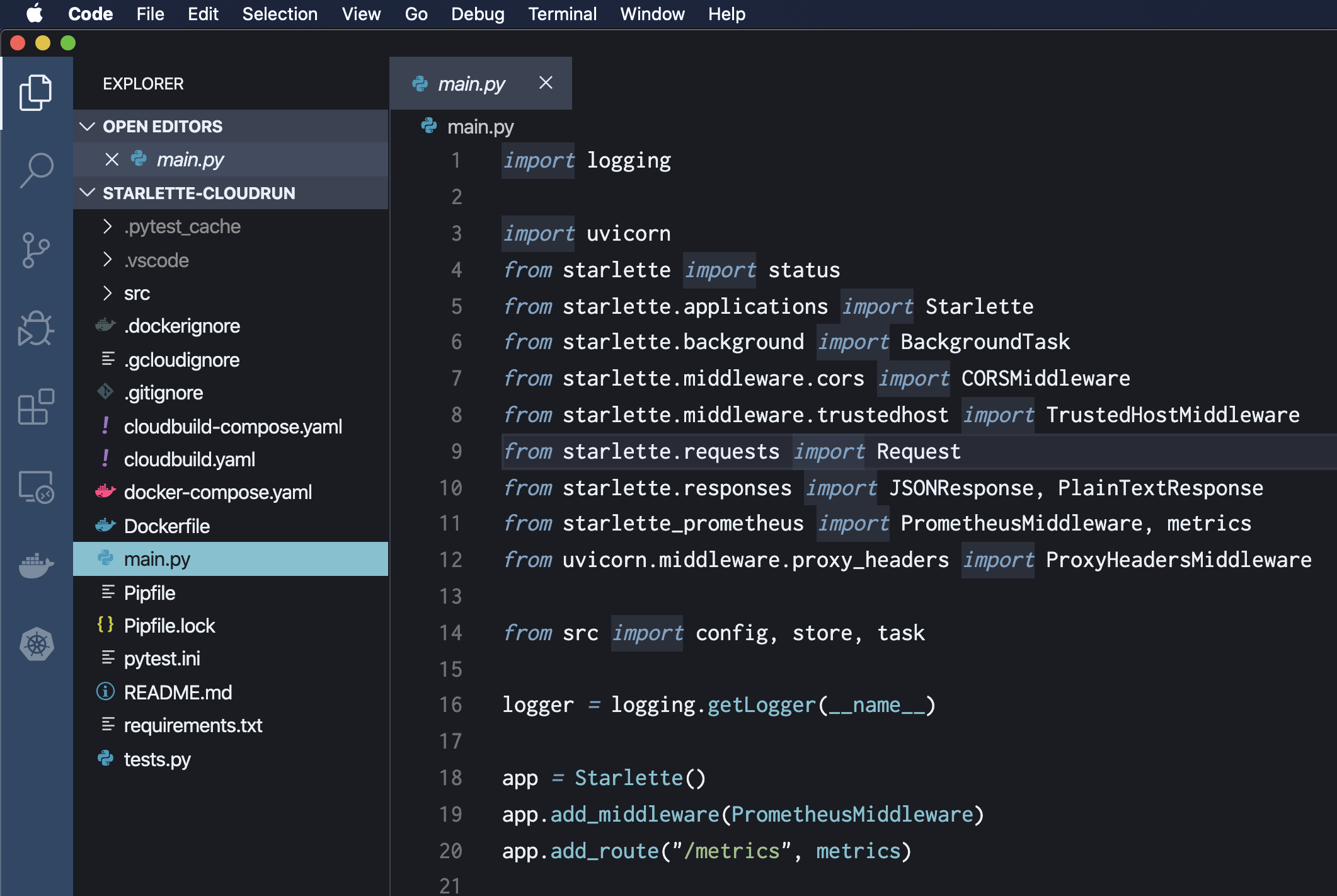Click the Python icon in main.py tab
The width and height of the screenshot is (1337, 896).
[420, 83]
